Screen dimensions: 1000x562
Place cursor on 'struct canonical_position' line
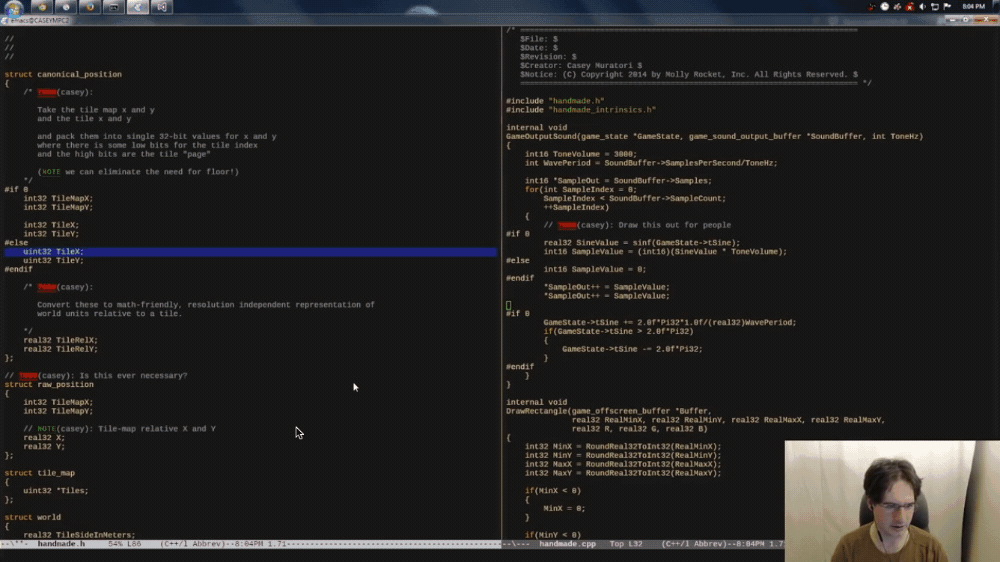pyautogui.click(x=63, y=74)
